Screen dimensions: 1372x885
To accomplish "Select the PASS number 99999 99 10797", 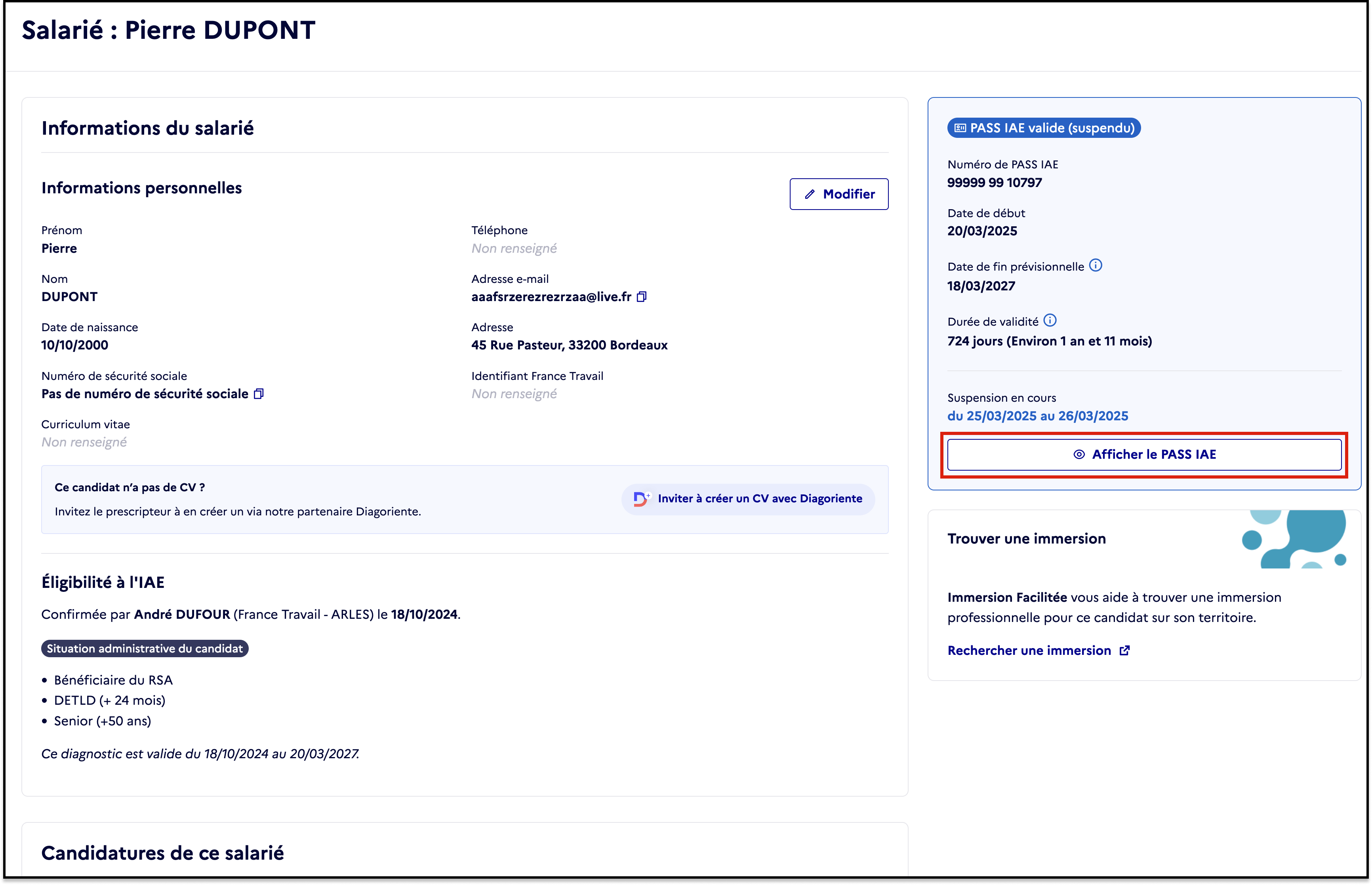I will [x=995, y=183].
